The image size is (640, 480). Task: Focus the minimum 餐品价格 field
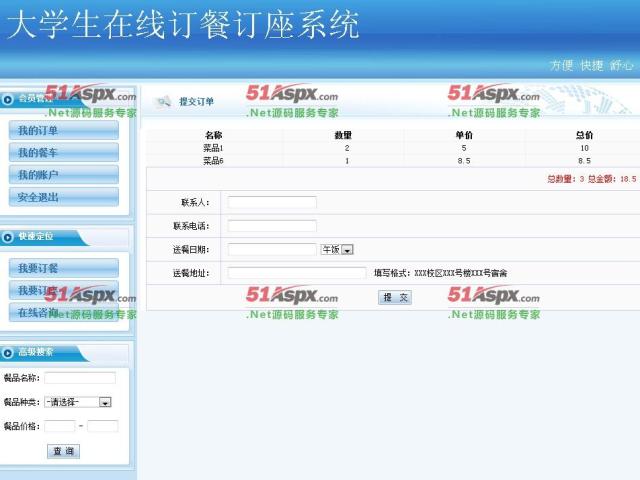pos(60,426)
